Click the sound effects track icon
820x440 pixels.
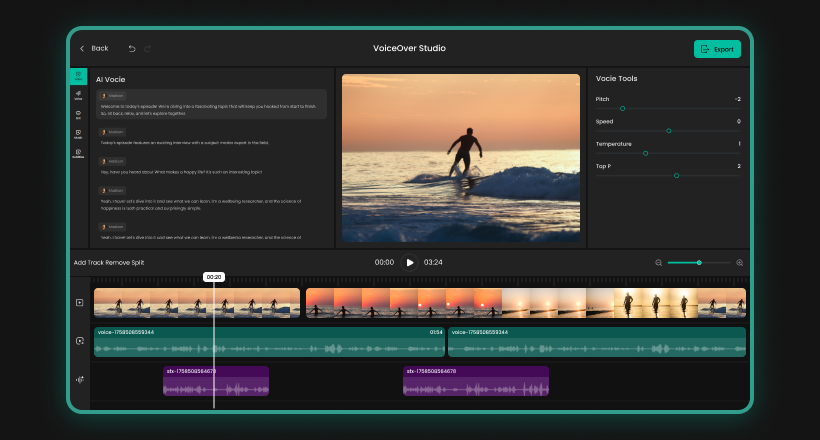(79, 380)
